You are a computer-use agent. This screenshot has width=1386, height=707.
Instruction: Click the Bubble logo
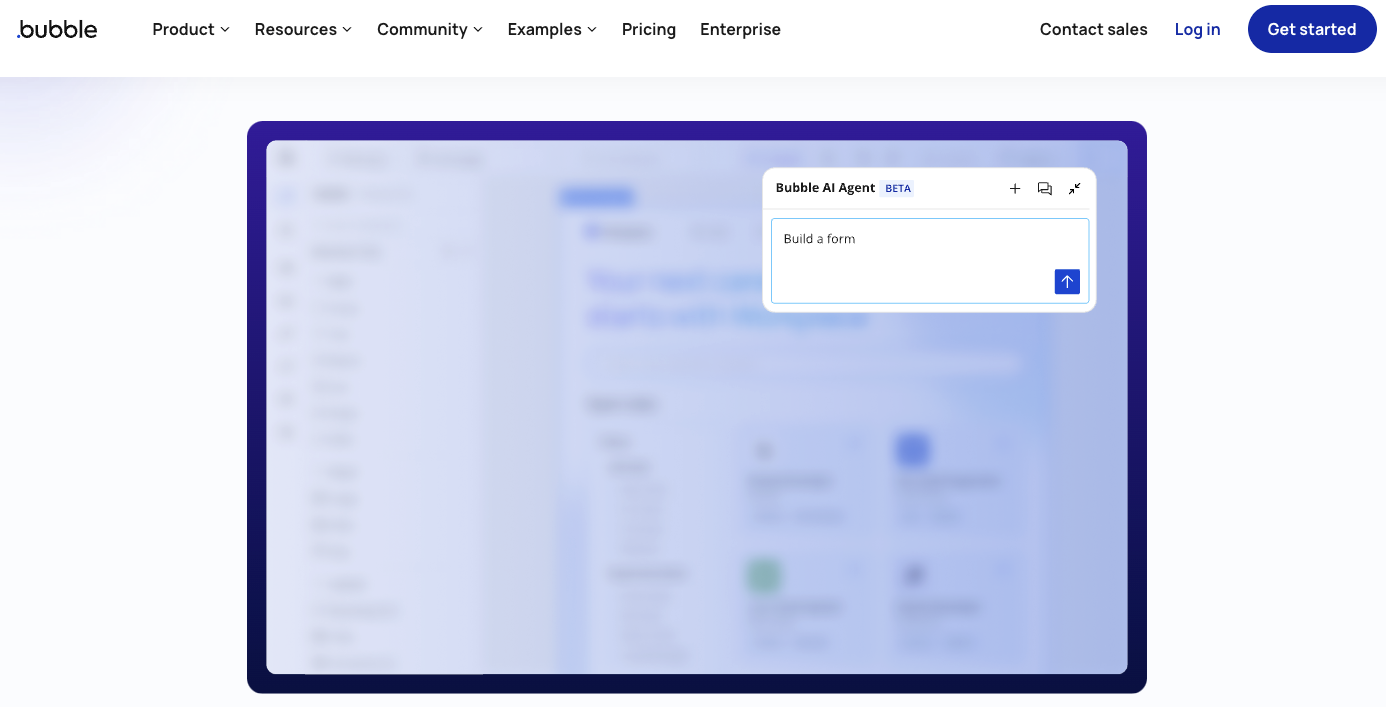57,29
